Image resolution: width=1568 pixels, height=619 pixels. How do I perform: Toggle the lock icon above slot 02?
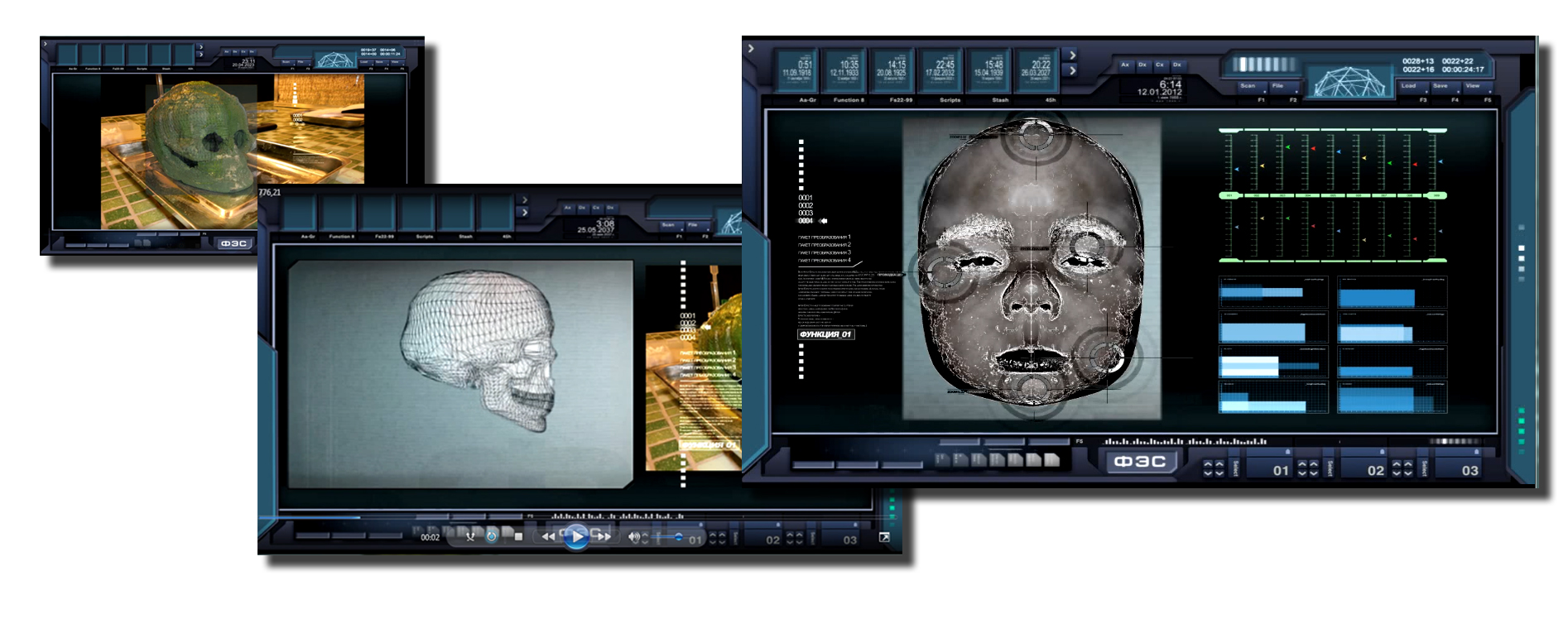1382,452
